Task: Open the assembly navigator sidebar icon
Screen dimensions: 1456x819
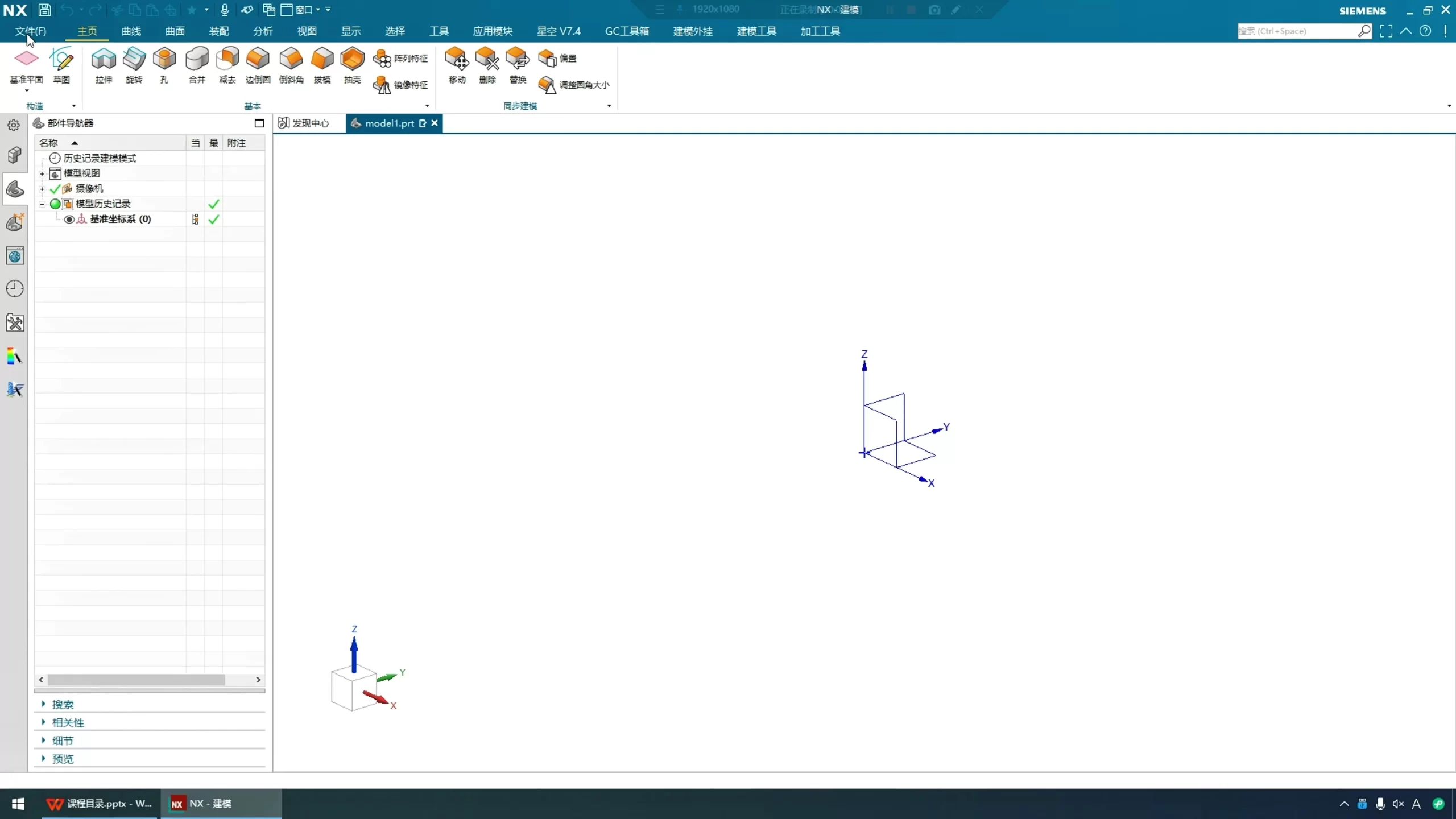Action: 15,155
